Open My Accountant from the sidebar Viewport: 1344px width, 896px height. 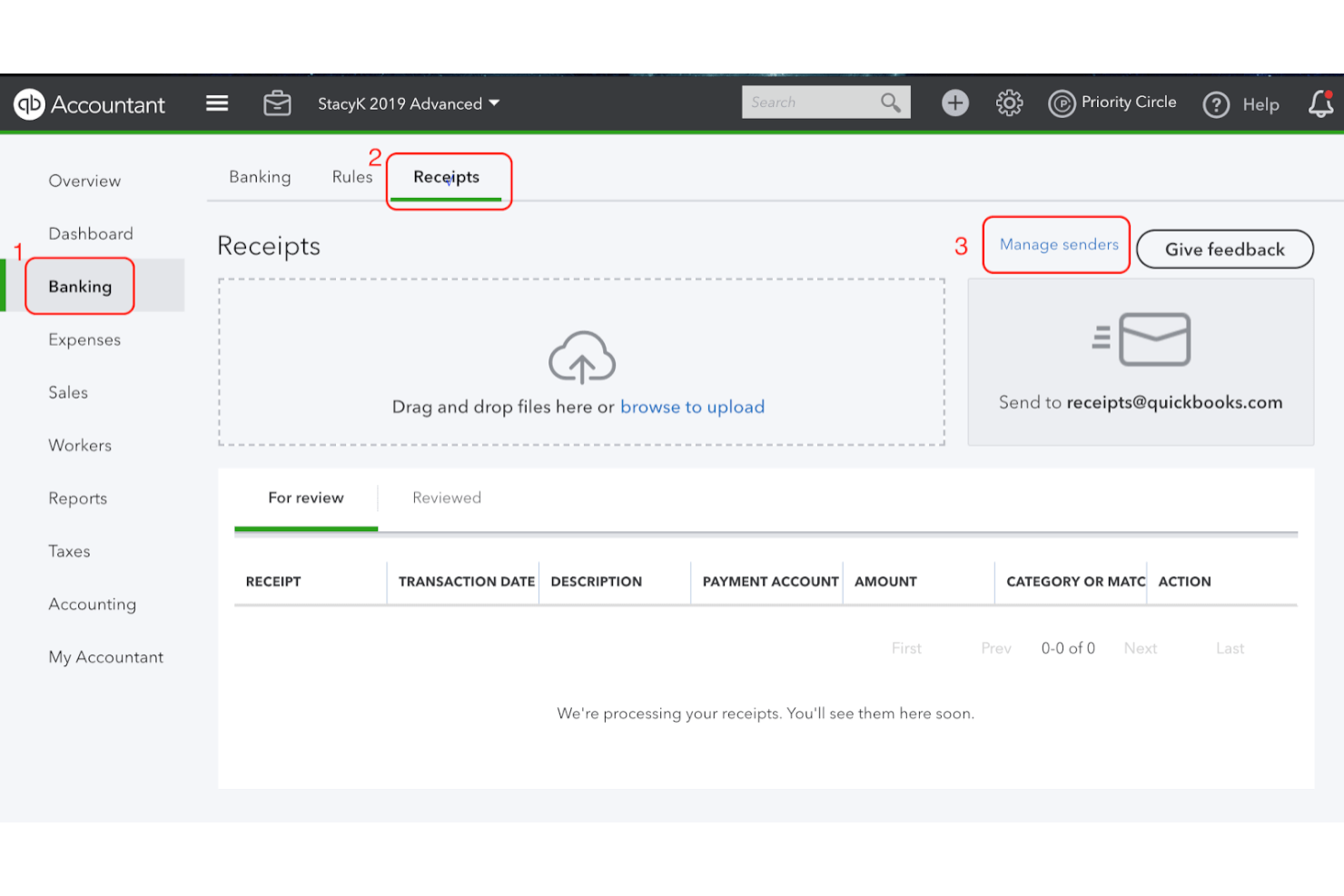105,656
